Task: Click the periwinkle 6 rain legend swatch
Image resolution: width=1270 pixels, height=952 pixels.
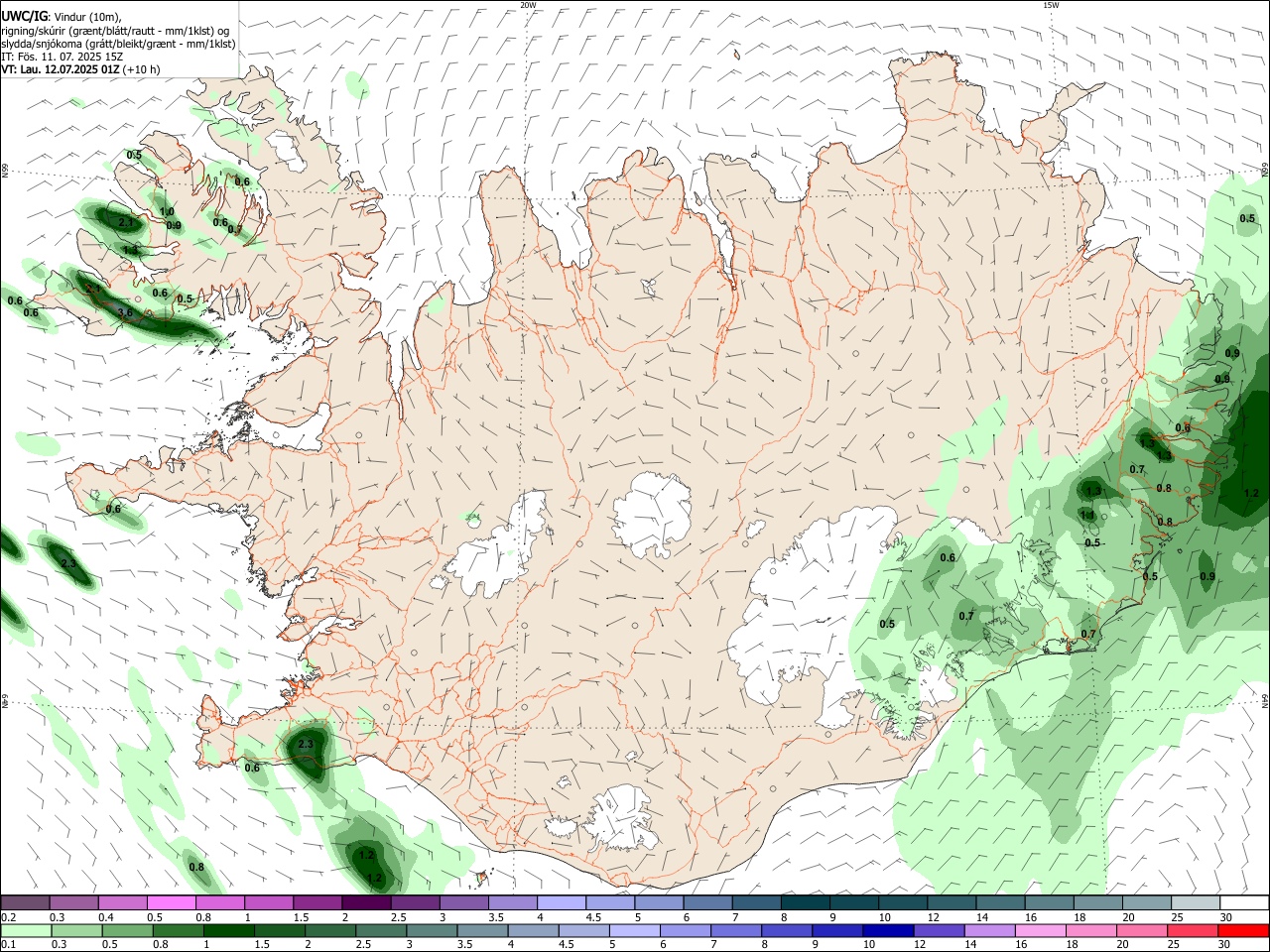Action: [x=686, y=931]
